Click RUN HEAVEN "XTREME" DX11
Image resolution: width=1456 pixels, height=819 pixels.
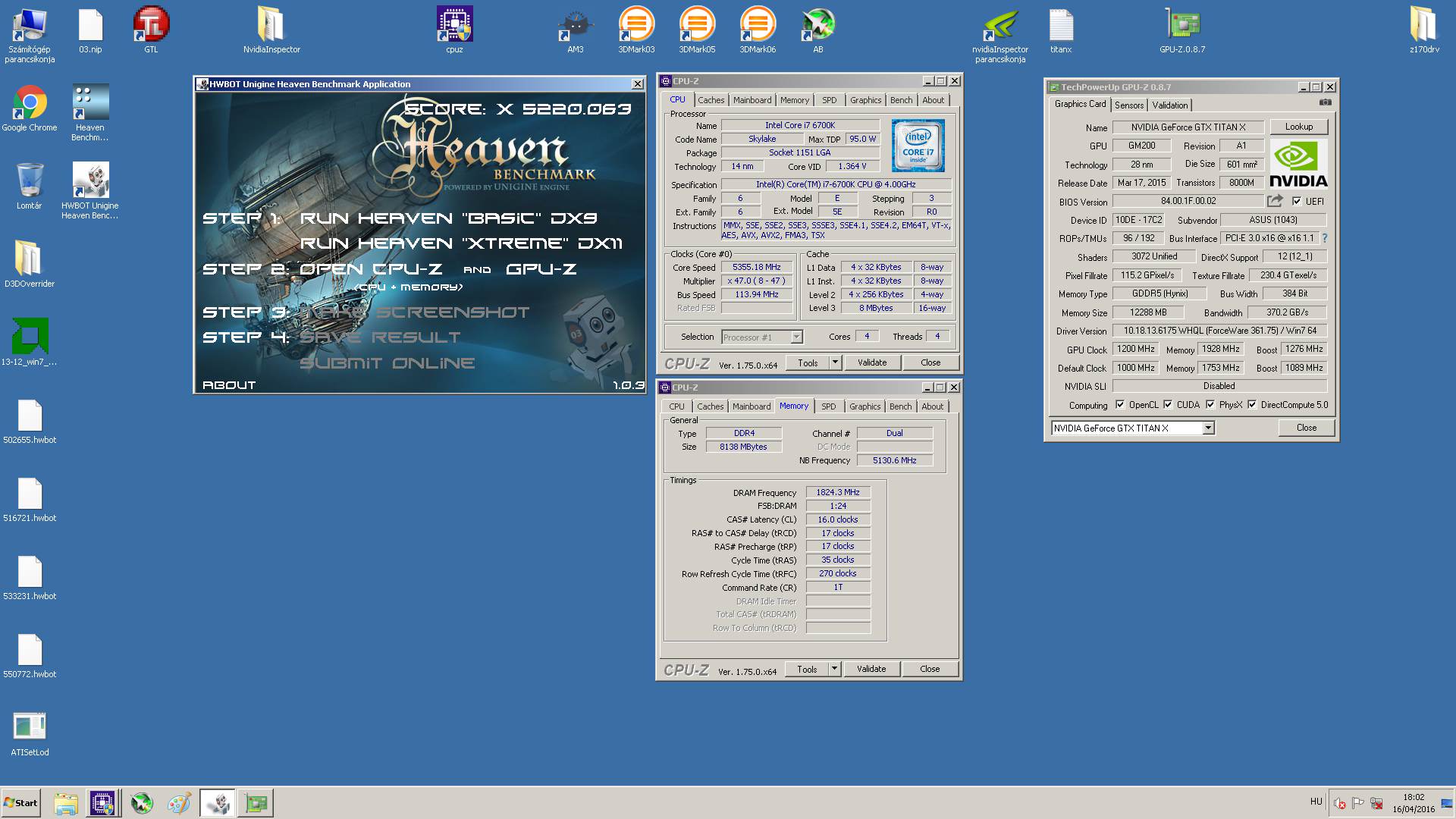tap(461, 243)
